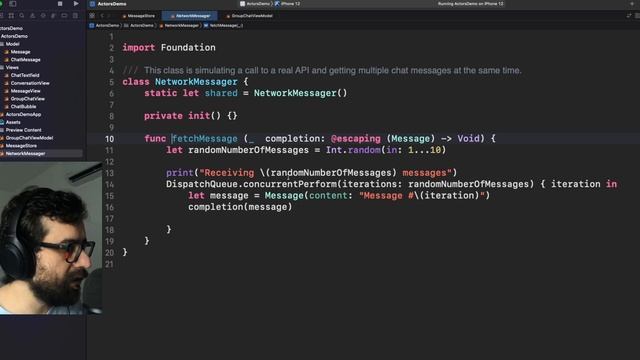Open the Source Control navigator icon

coord(11,16)
